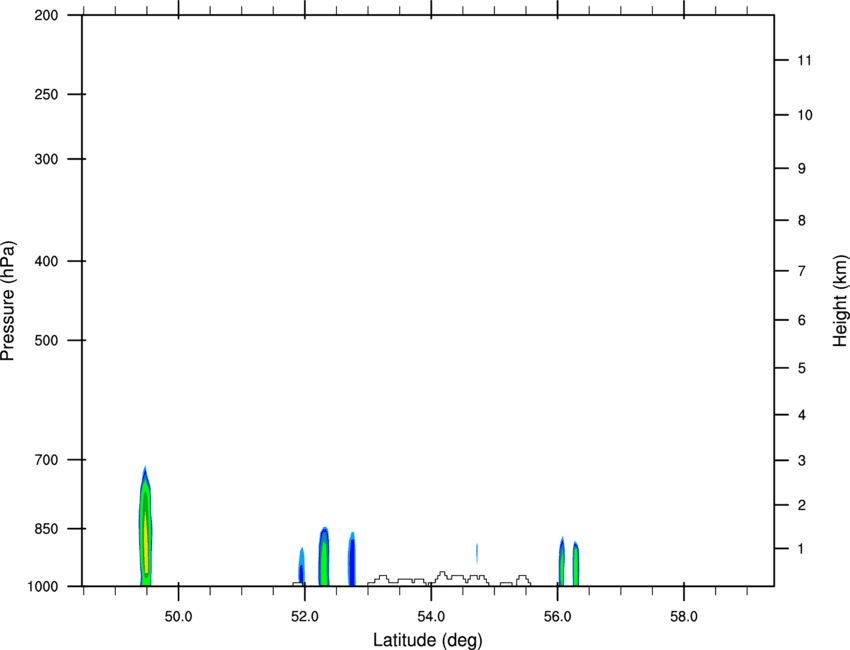Click the 4 km height label

click(801, 415)
